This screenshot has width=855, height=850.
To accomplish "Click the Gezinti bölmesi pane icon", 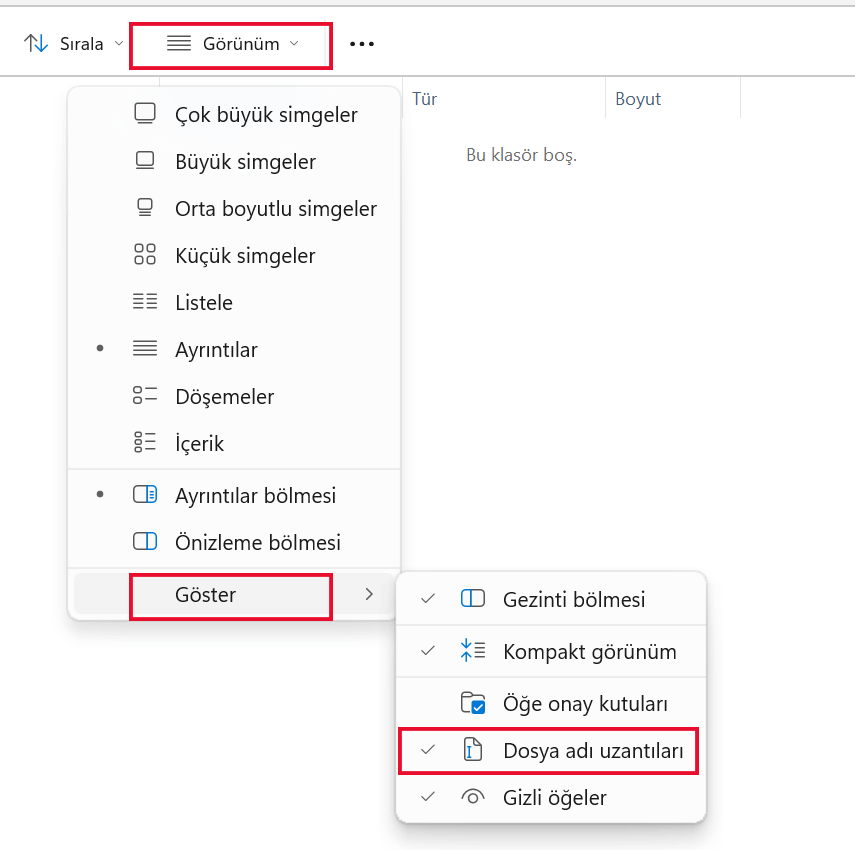I will (x=473, y=598).
